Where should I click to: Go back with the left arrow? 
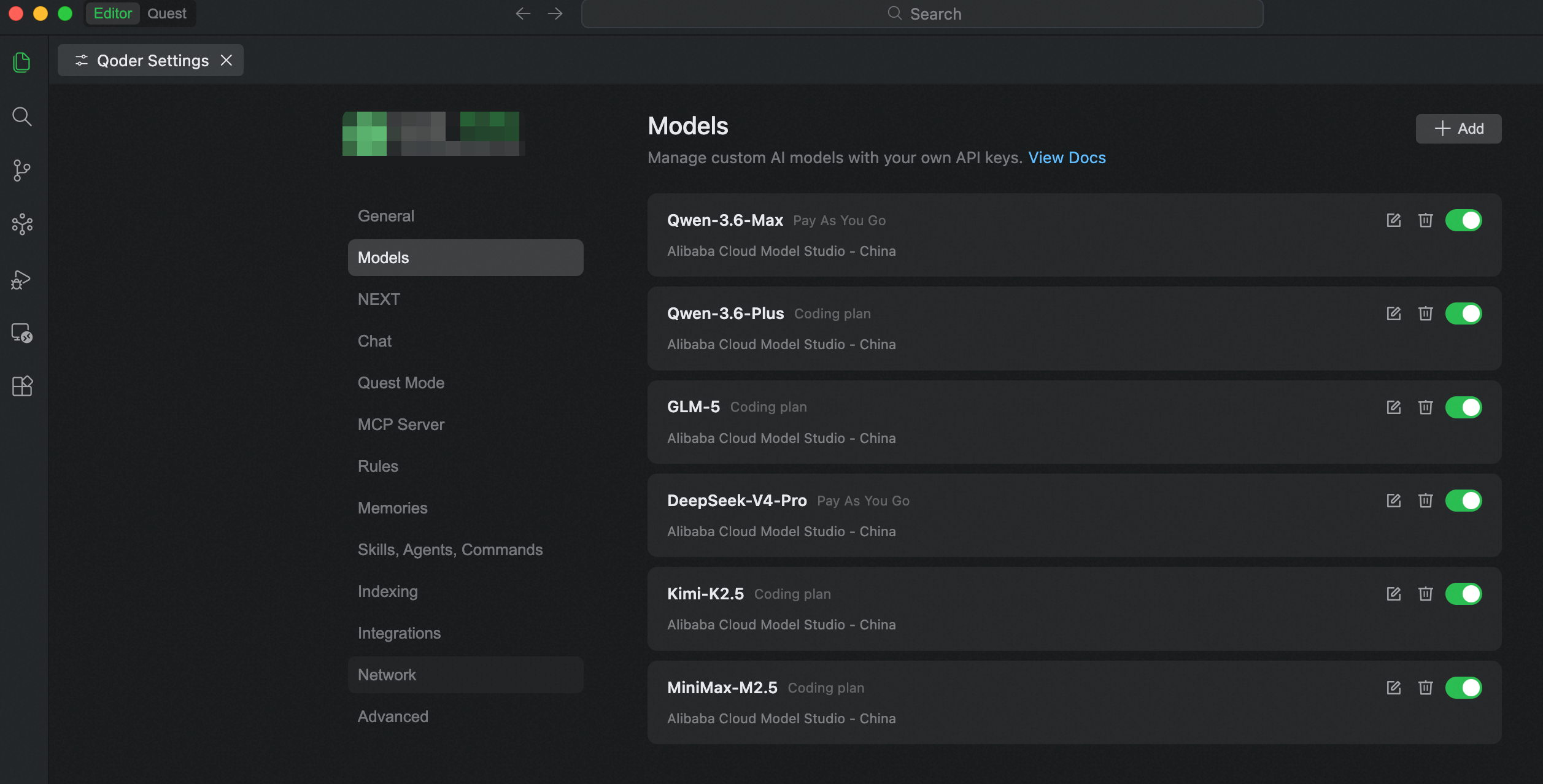(523, 13)
